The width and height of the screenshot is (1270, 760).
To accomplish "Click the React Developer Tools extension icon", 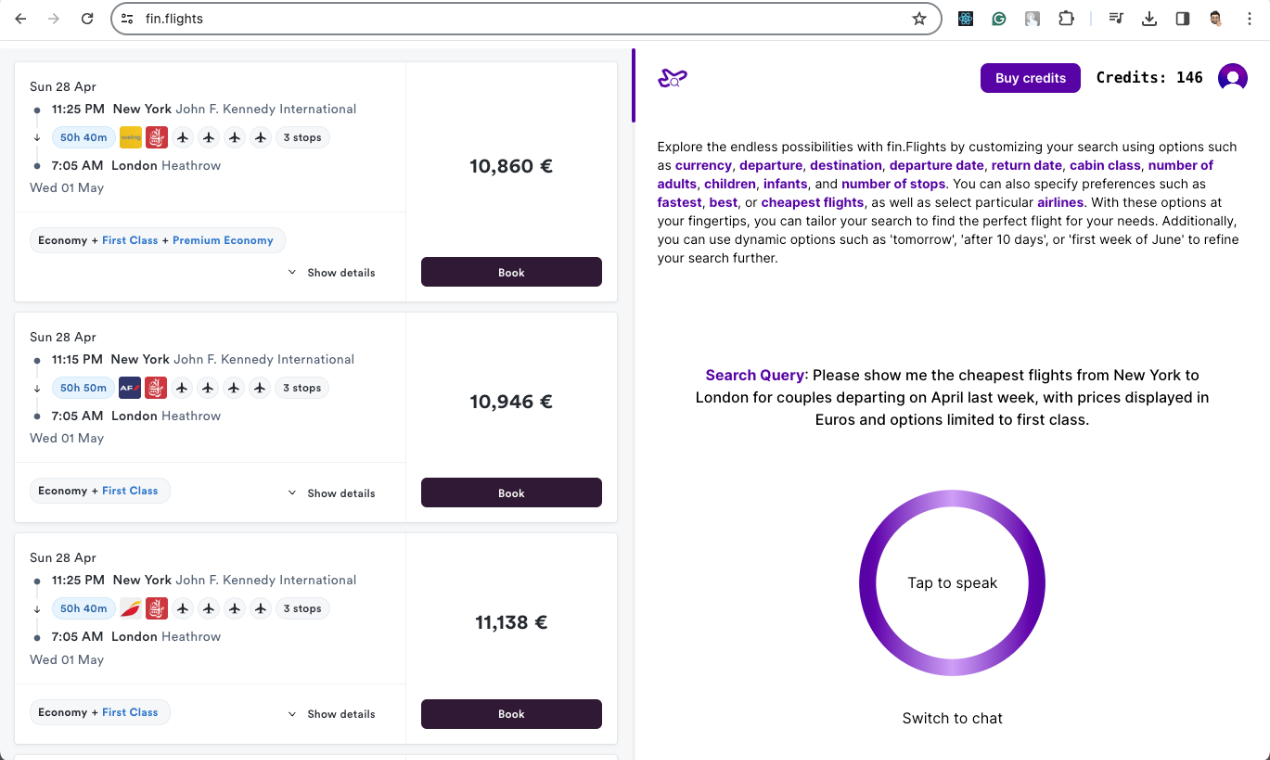I will [x=965, y=18].
